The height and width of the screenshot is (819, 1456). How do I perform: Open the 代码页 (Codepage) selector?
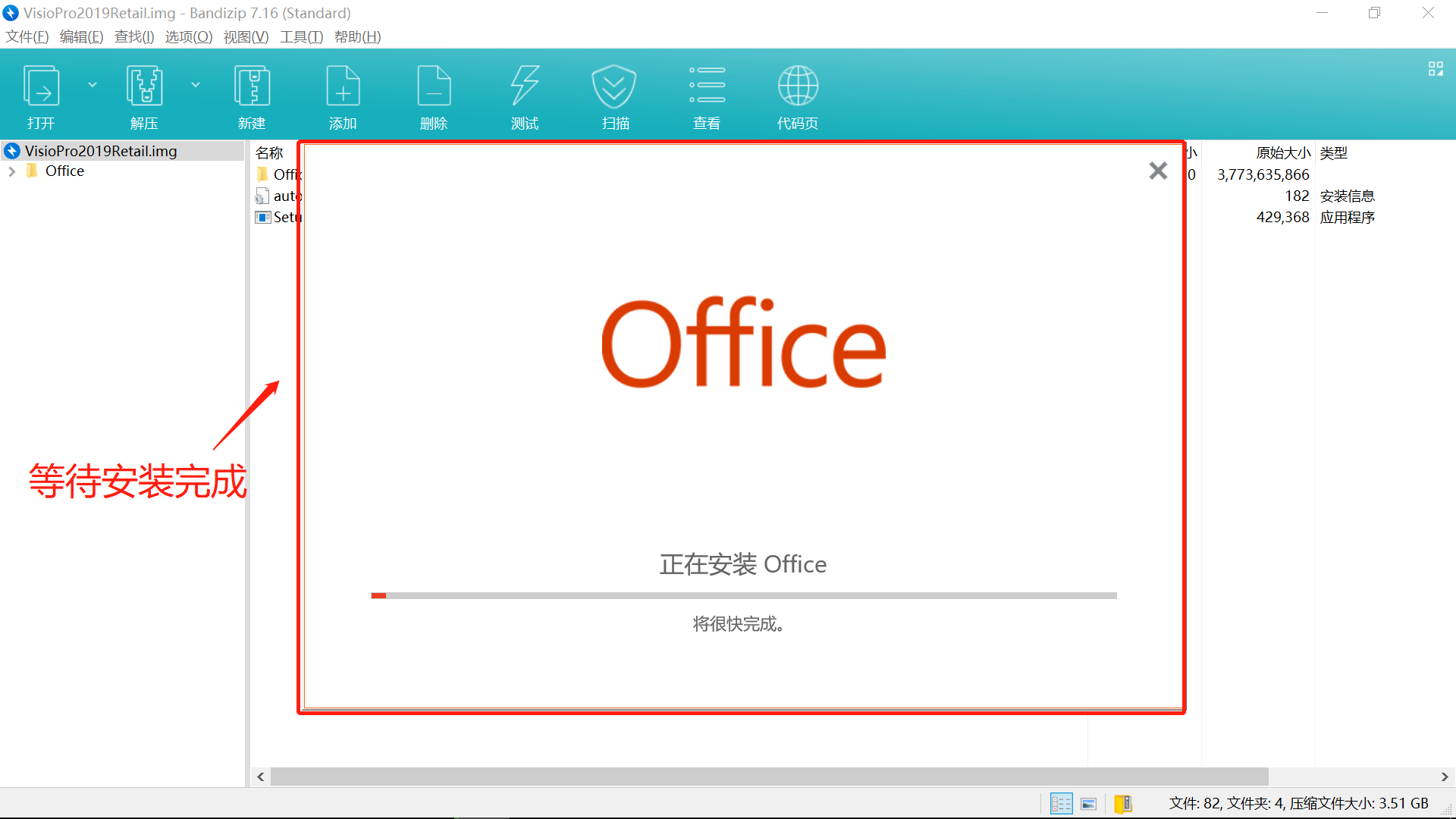coord(797,95)
